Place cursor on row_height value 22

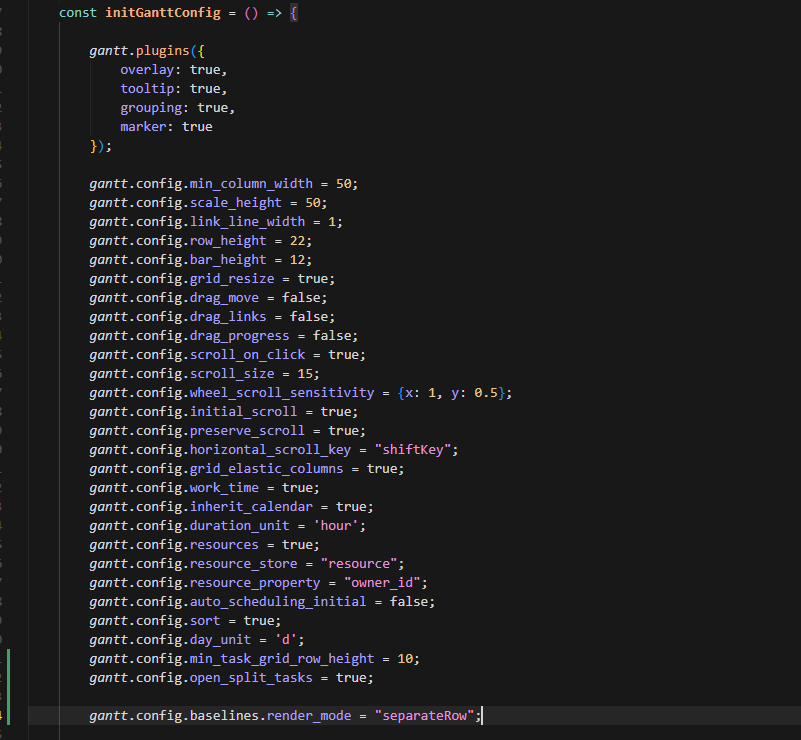click(x=301, y=241)
